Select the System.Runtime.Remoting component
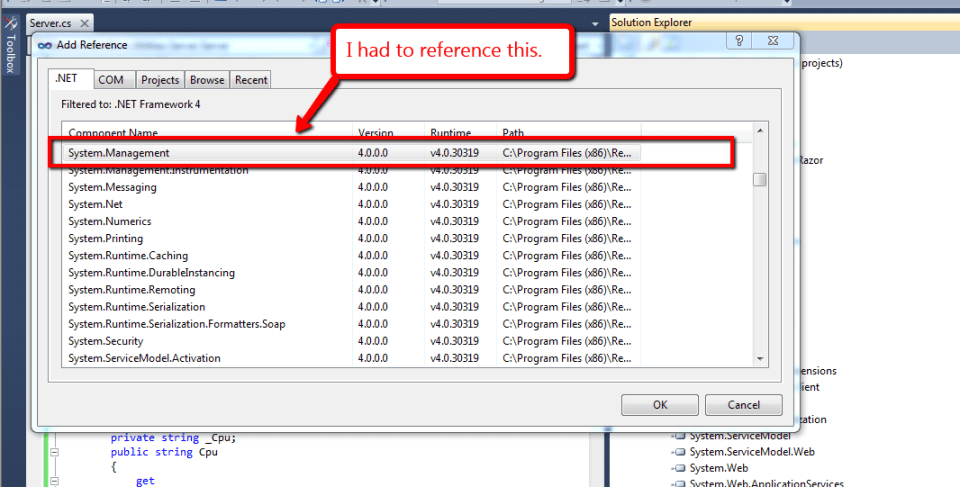The height and width of the screenshot is (487, 960). point(132,290)
